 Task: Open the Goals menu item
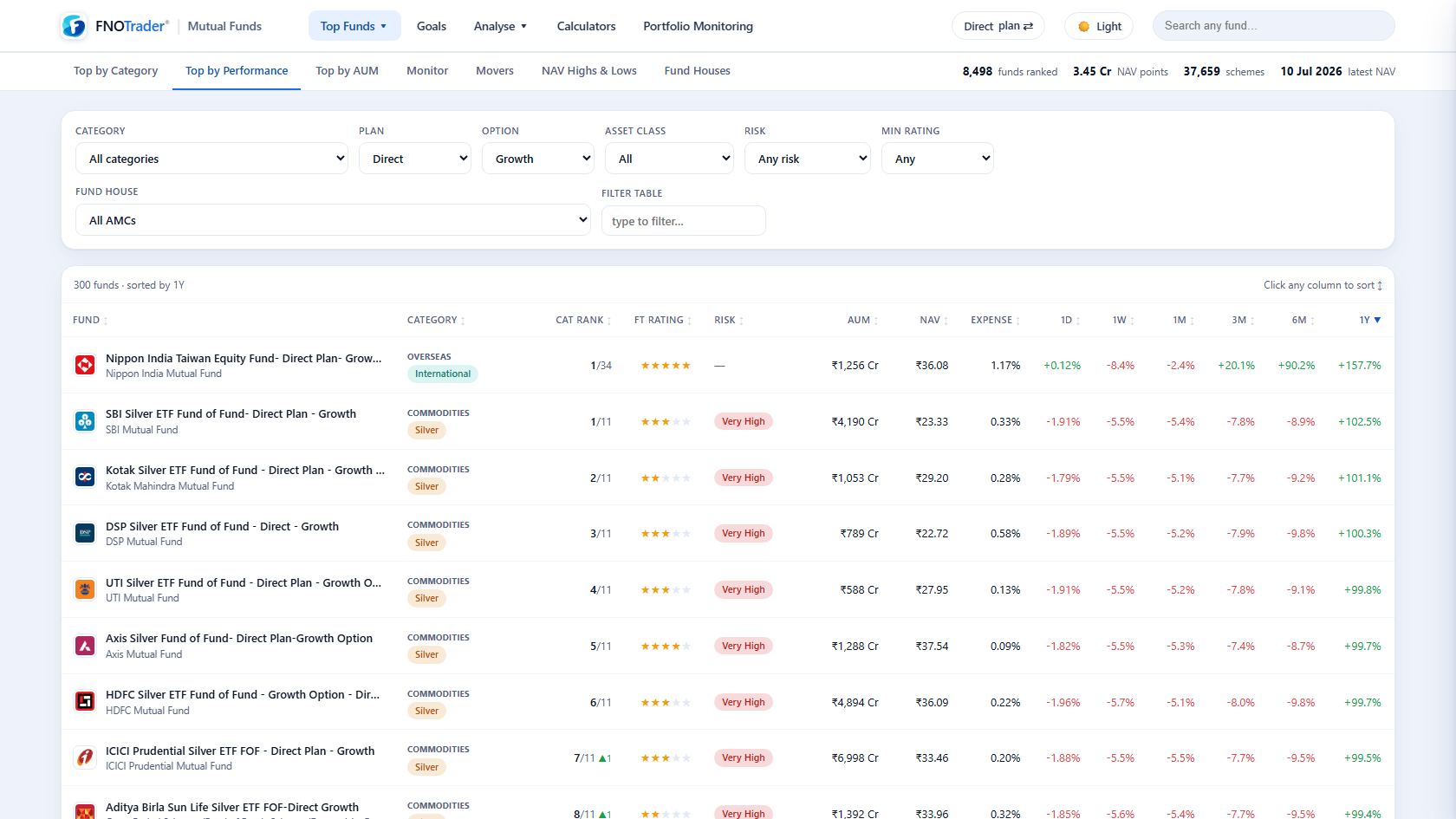click(432, 26)
